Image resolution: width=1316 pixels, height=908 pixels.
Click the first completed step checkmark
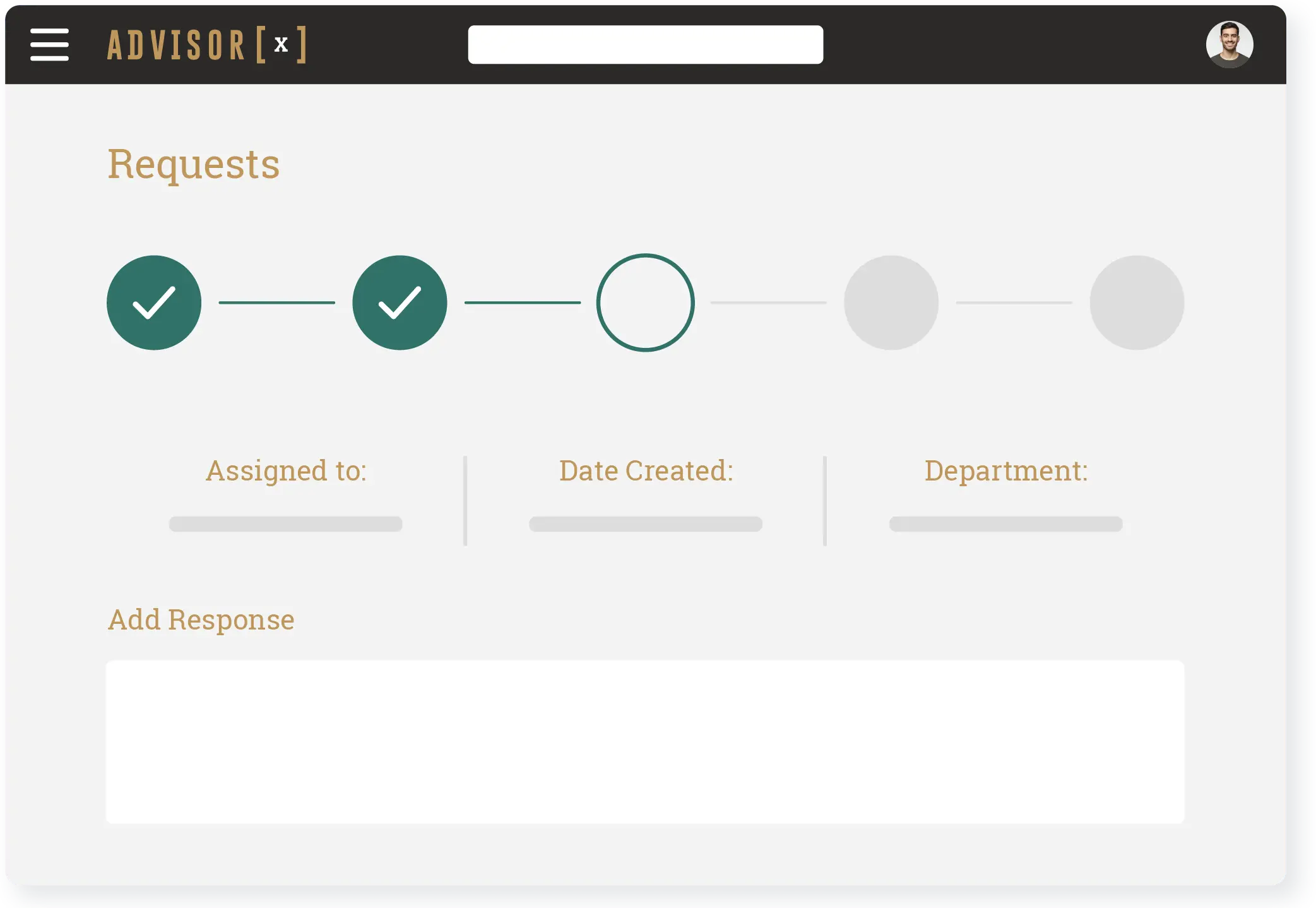tap(154, 302)
